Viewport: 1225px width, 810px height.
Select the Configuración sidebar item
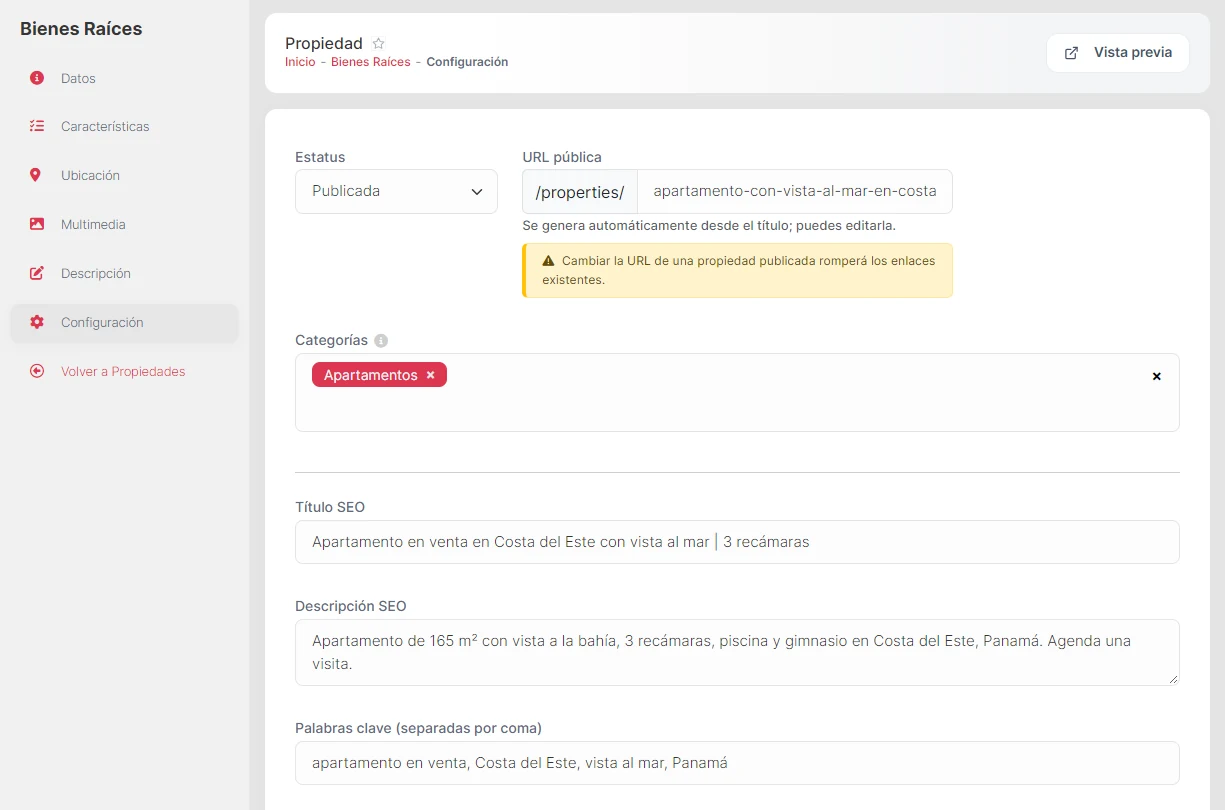point(124,322)
